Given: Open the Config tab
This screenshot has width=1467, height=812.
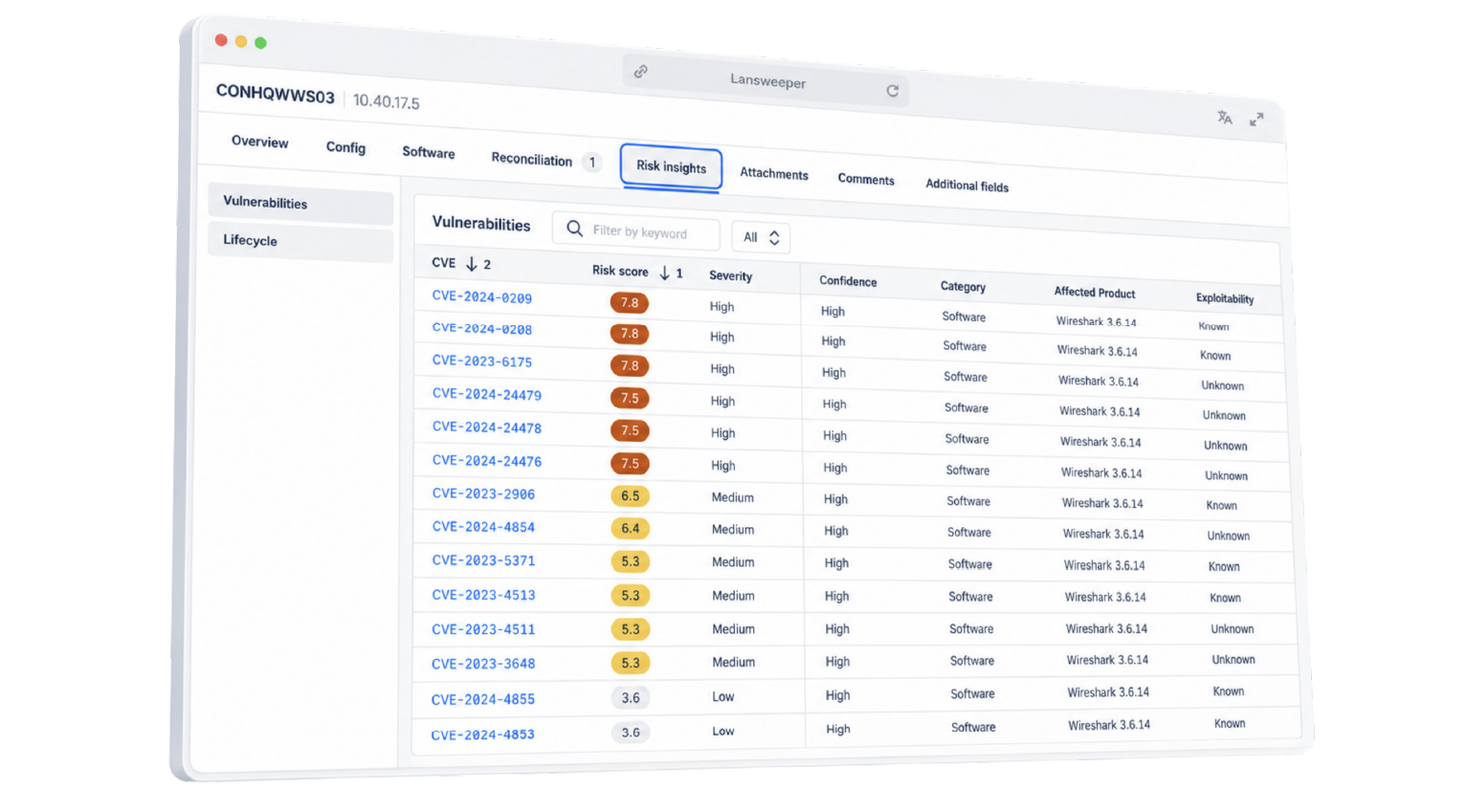Looking at the screenshot, I should [345, 147].
